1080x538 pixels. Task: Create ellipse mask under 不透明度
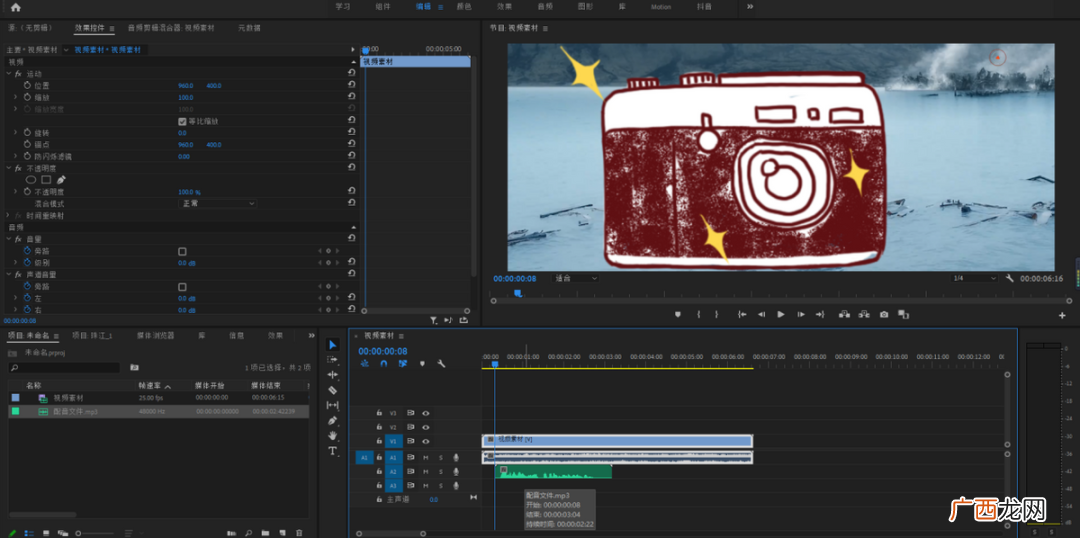tap(31, 180)
